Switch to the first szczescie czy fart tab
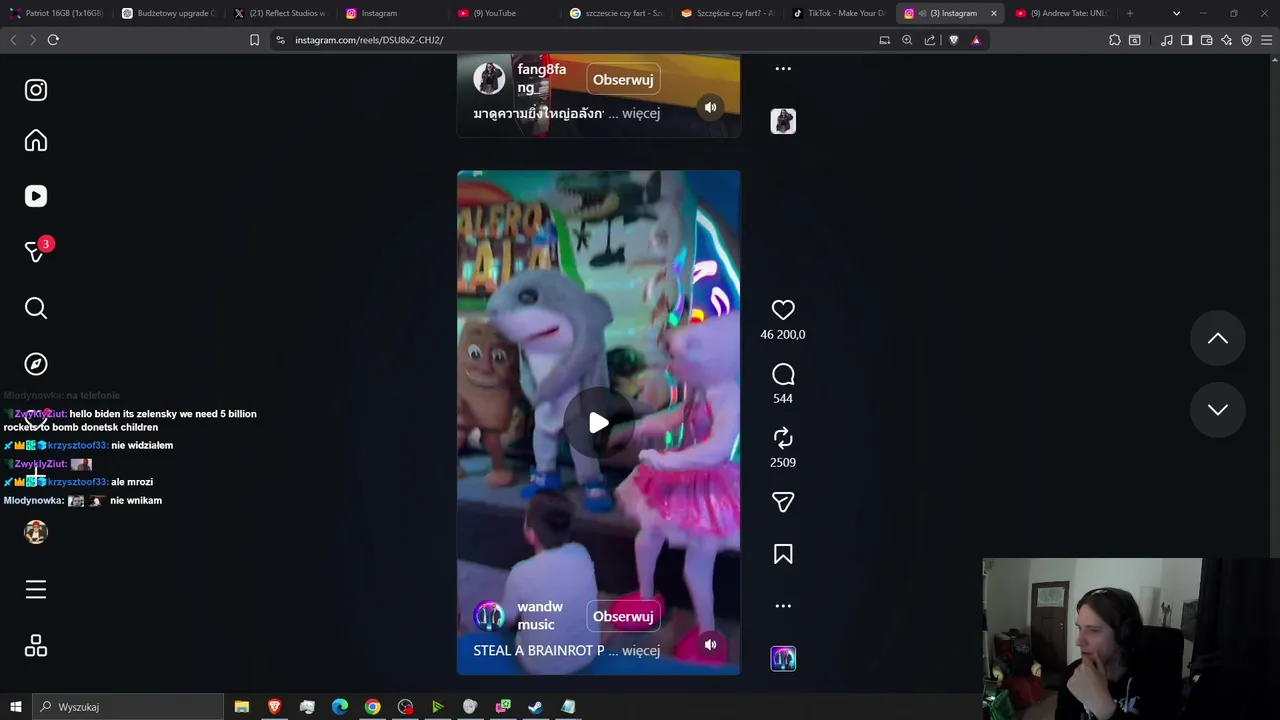 (x=616, y=13)
